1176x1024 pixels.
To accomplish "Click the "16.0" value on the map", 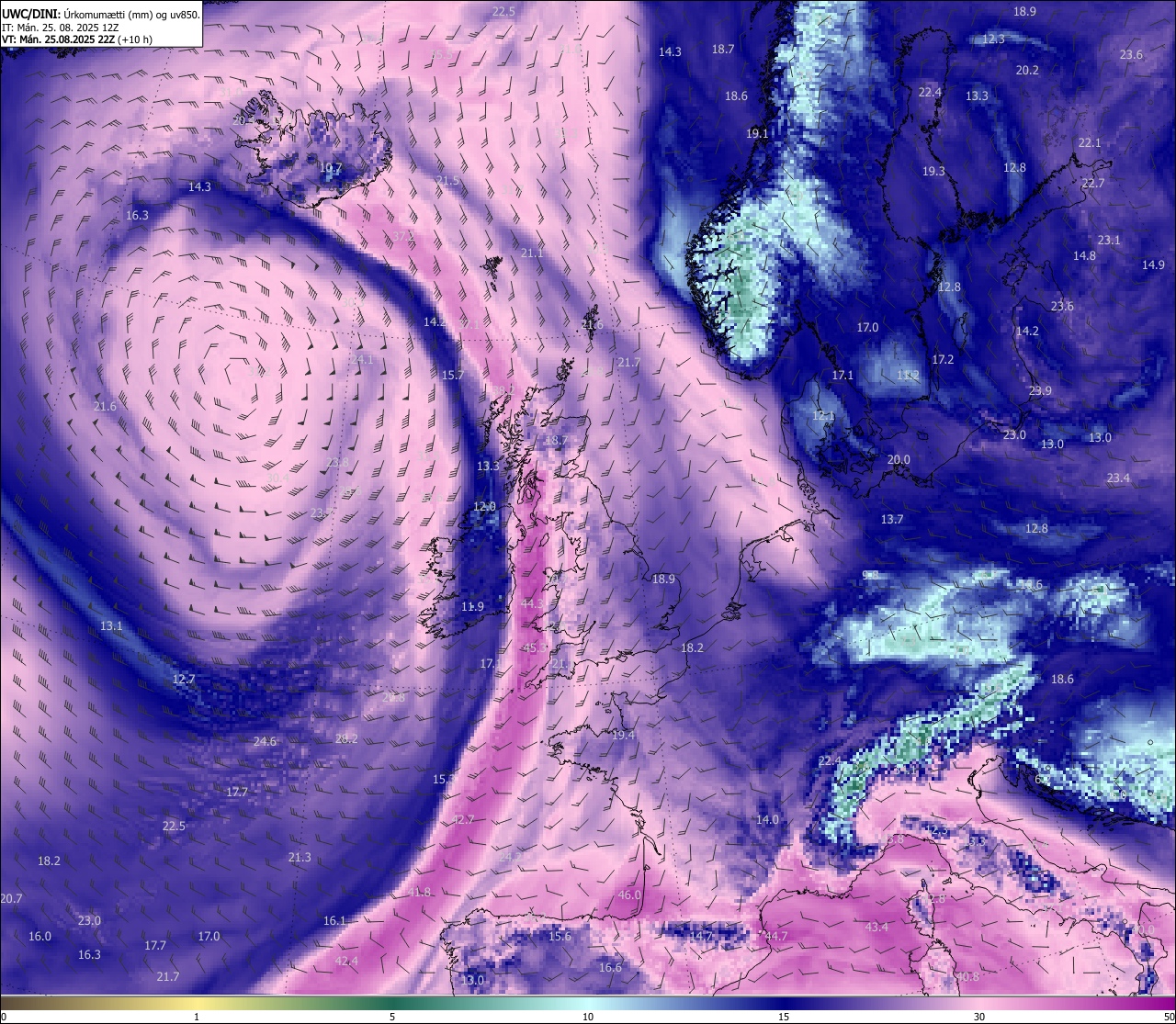I will point(40,936).
